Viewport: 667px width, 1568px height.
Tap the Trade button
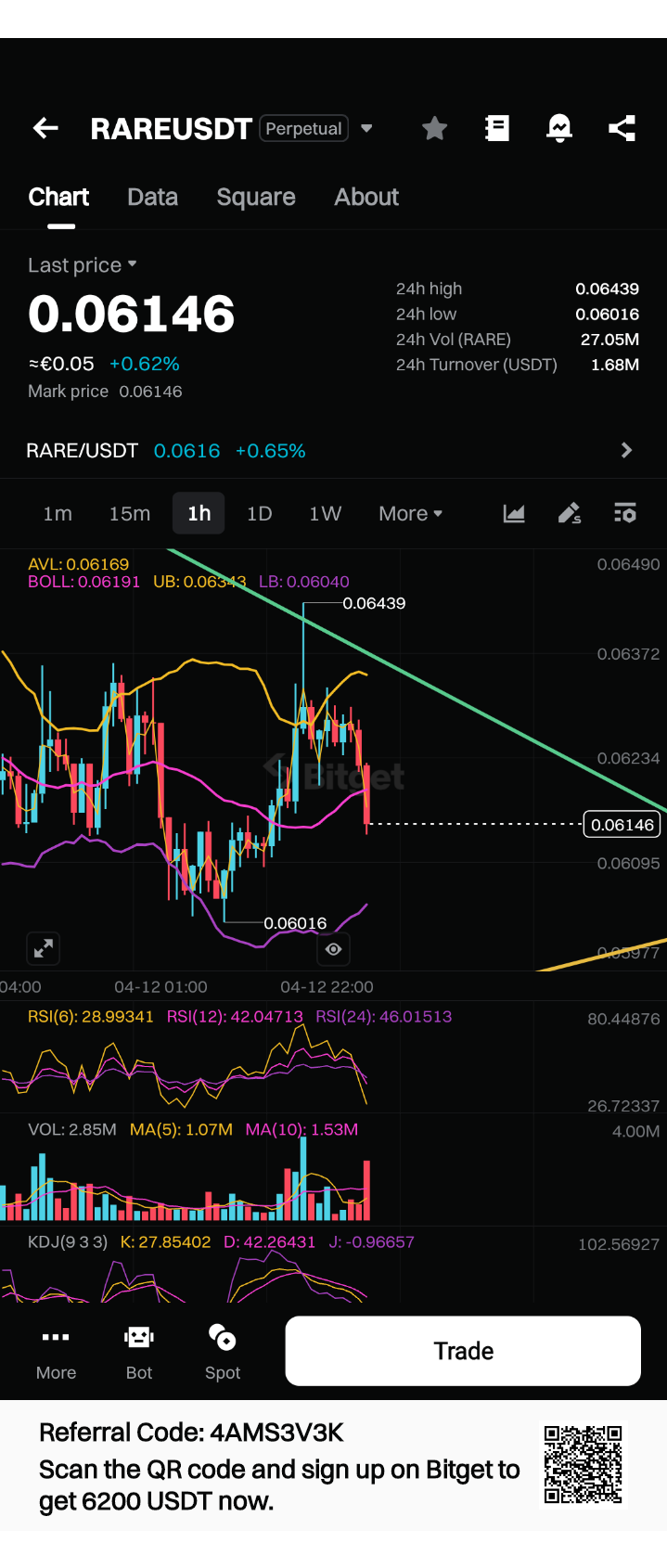click(x=463, y=1351)
